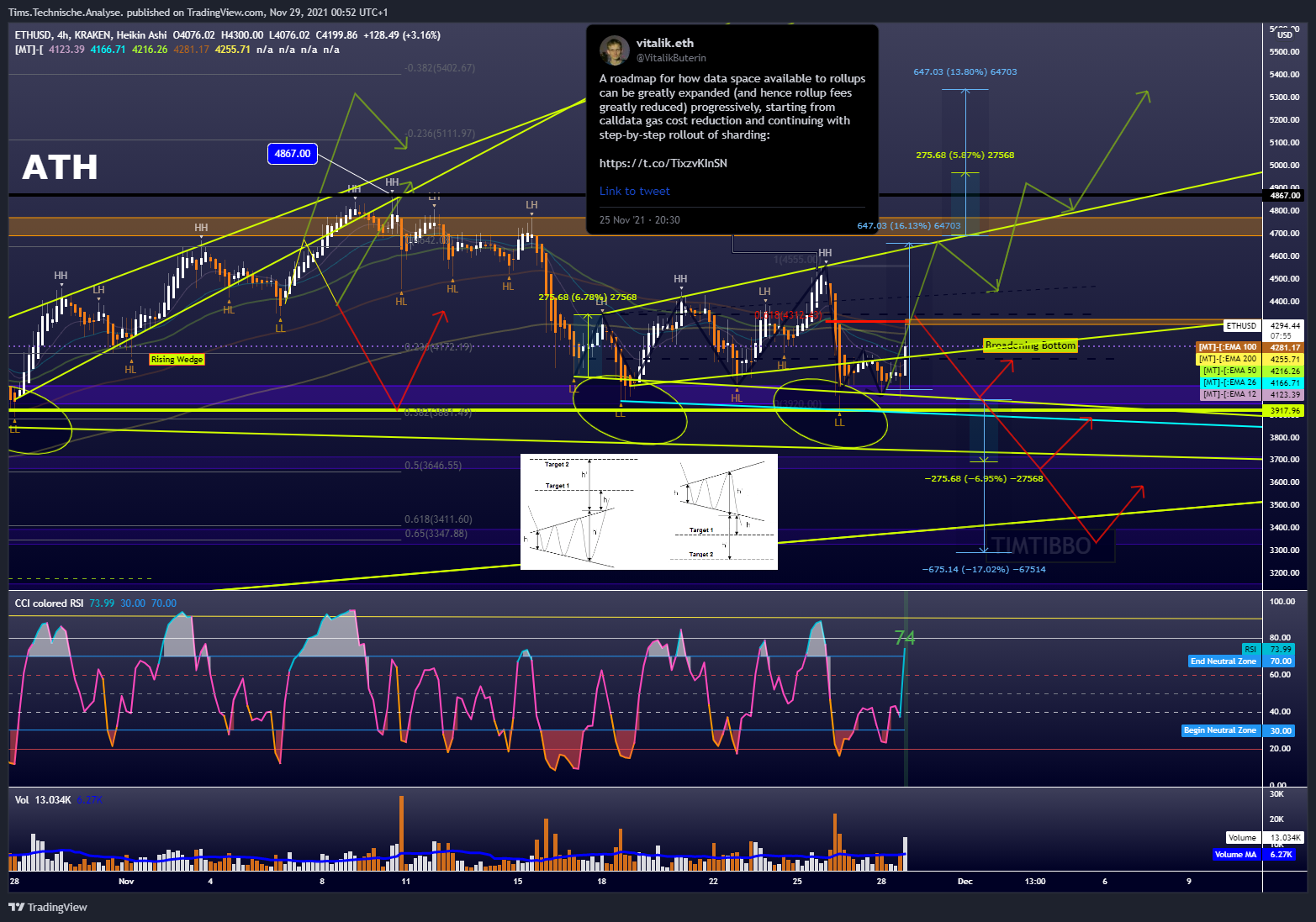Click the 3200.00 price axis tick

pos(1285,573)
